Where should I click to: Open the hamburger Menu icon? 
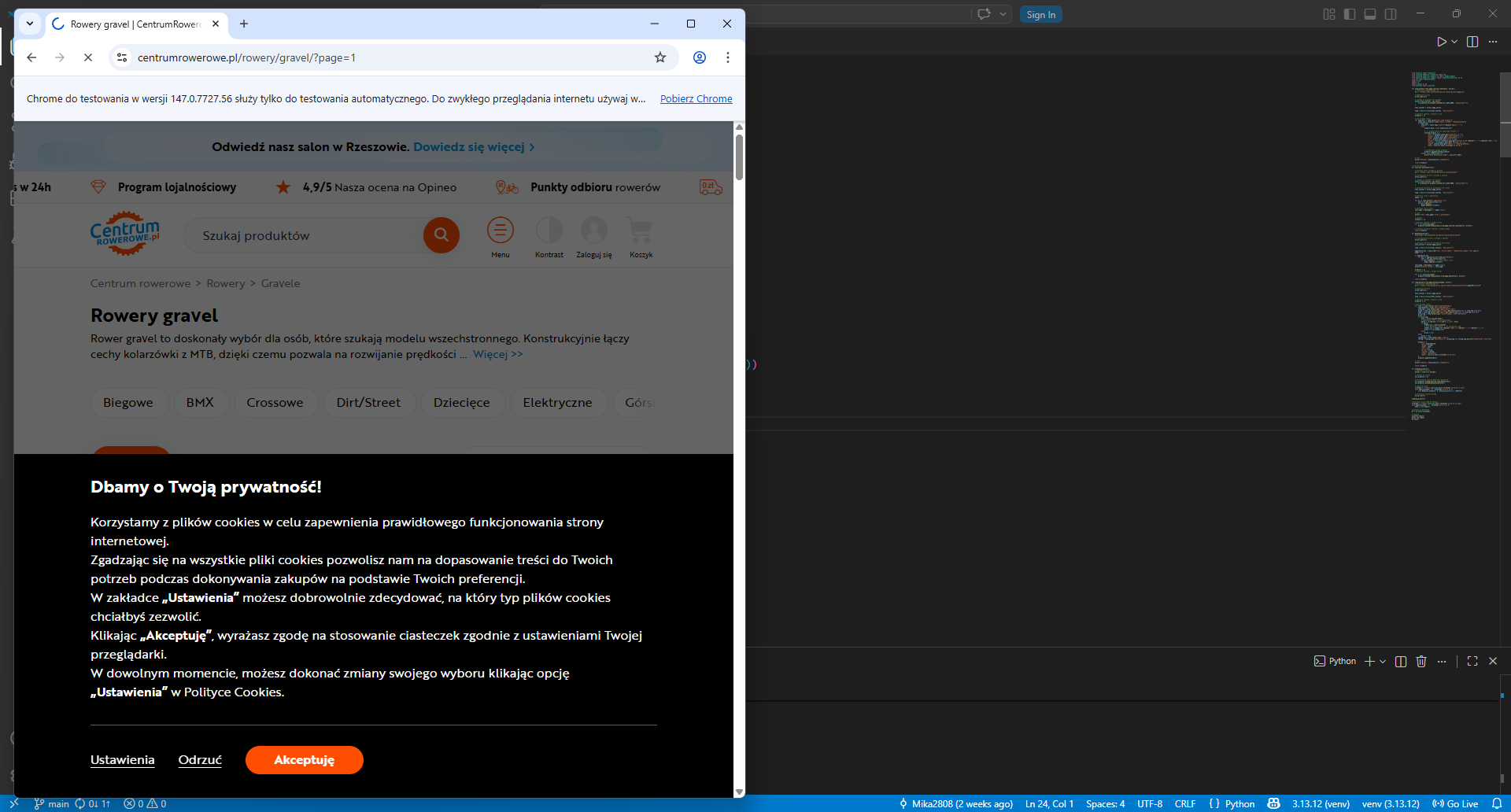500,231
